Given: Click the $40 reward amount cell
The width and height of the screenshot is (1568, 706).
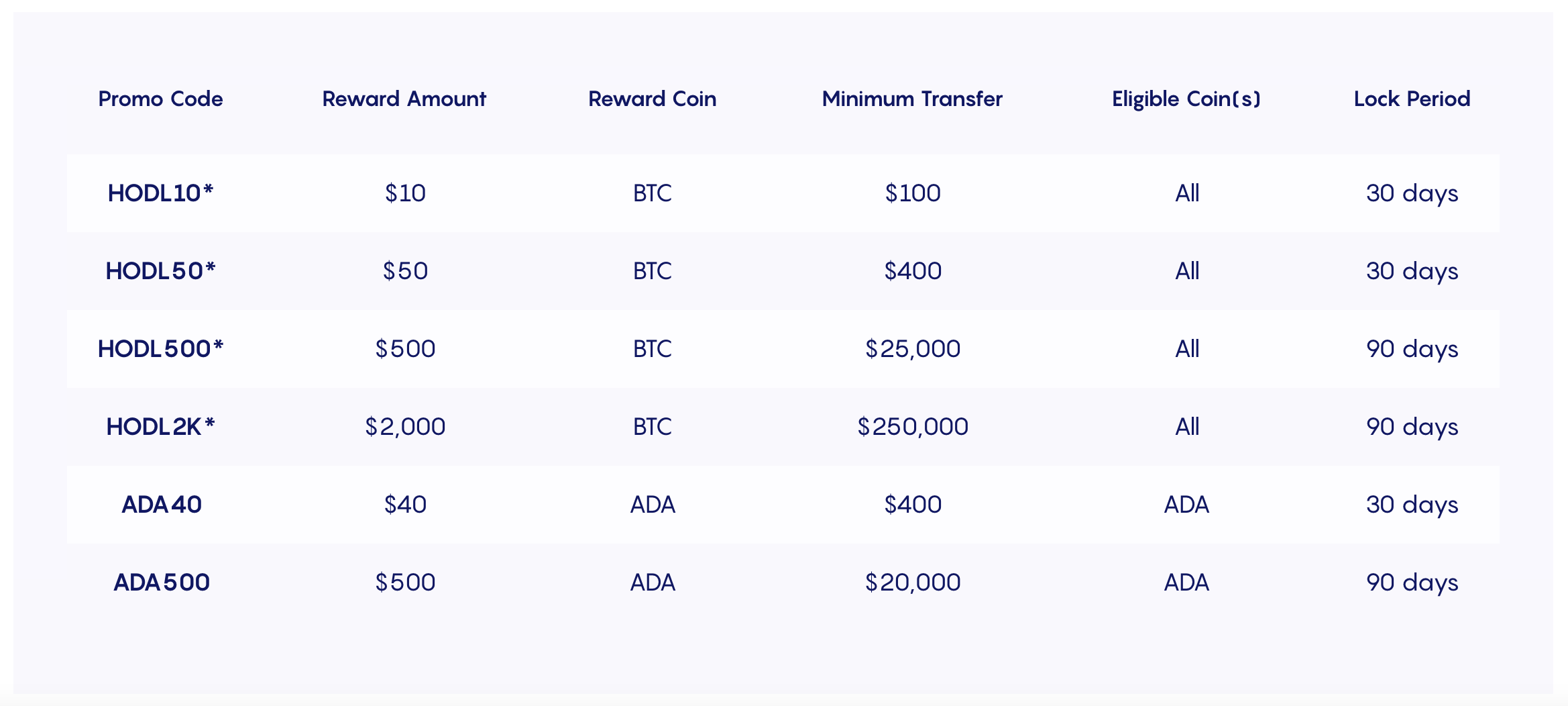Looking at the screenshot, I should click(405, 505).
